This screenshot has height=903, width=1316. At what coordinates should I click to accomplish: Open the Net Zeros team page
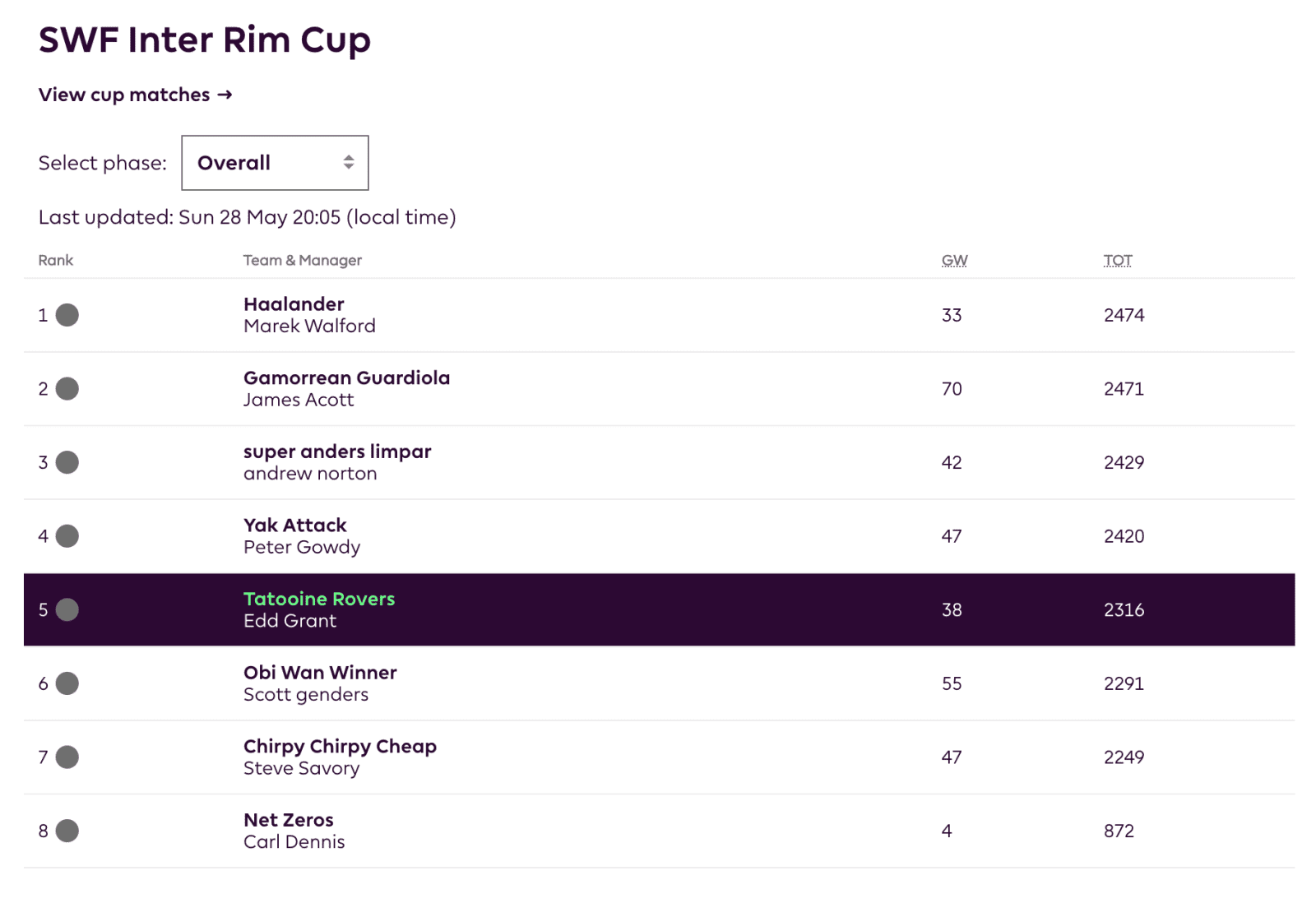pos(288,820)
